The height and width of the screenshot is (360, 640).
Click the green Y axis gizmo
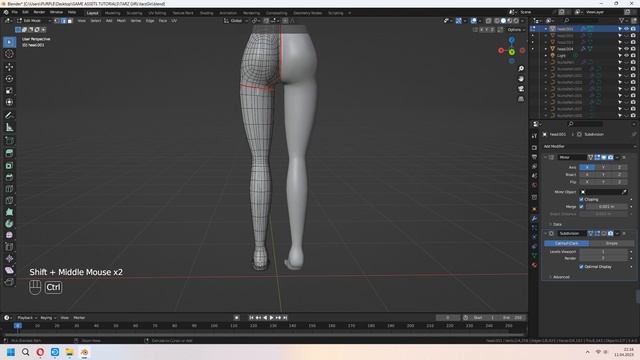[511, 51]
